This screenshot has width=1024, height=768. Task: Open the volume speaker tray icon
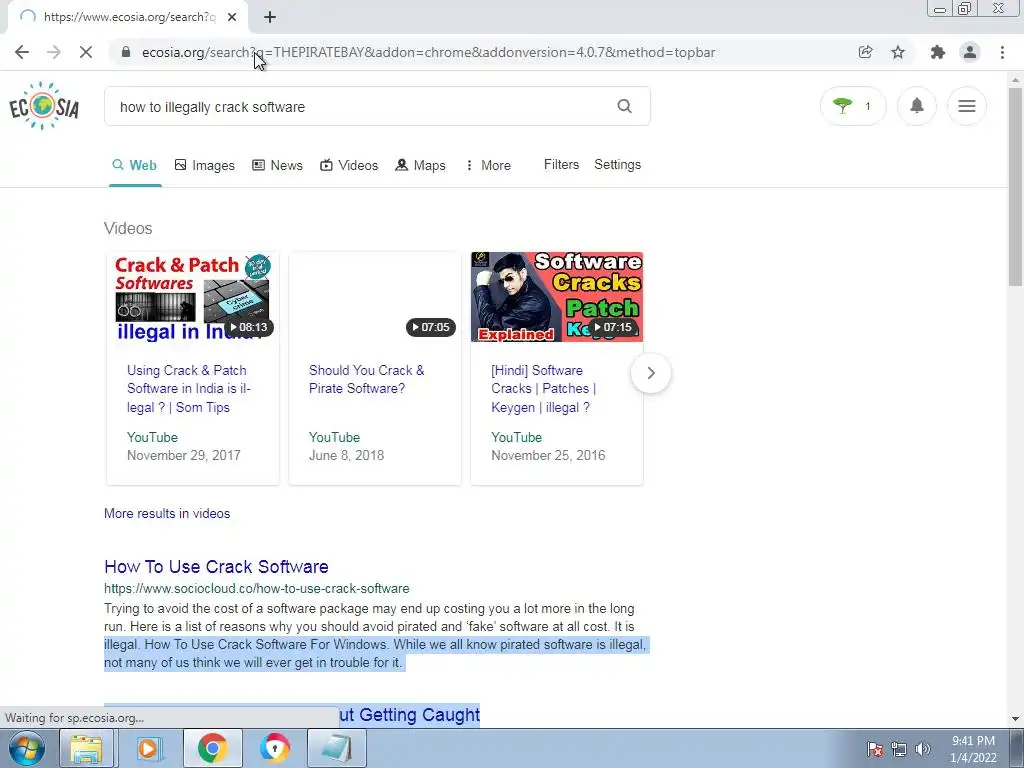pyautogui.click(x=923, y=749)
